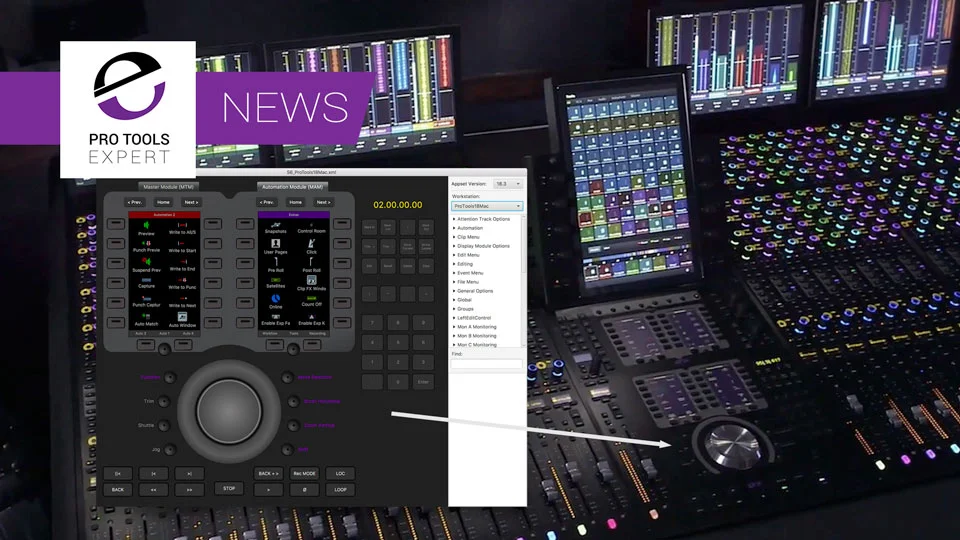Expand the Edit Menu tree item
Screen dimensions: 960x540
[468, 255]
